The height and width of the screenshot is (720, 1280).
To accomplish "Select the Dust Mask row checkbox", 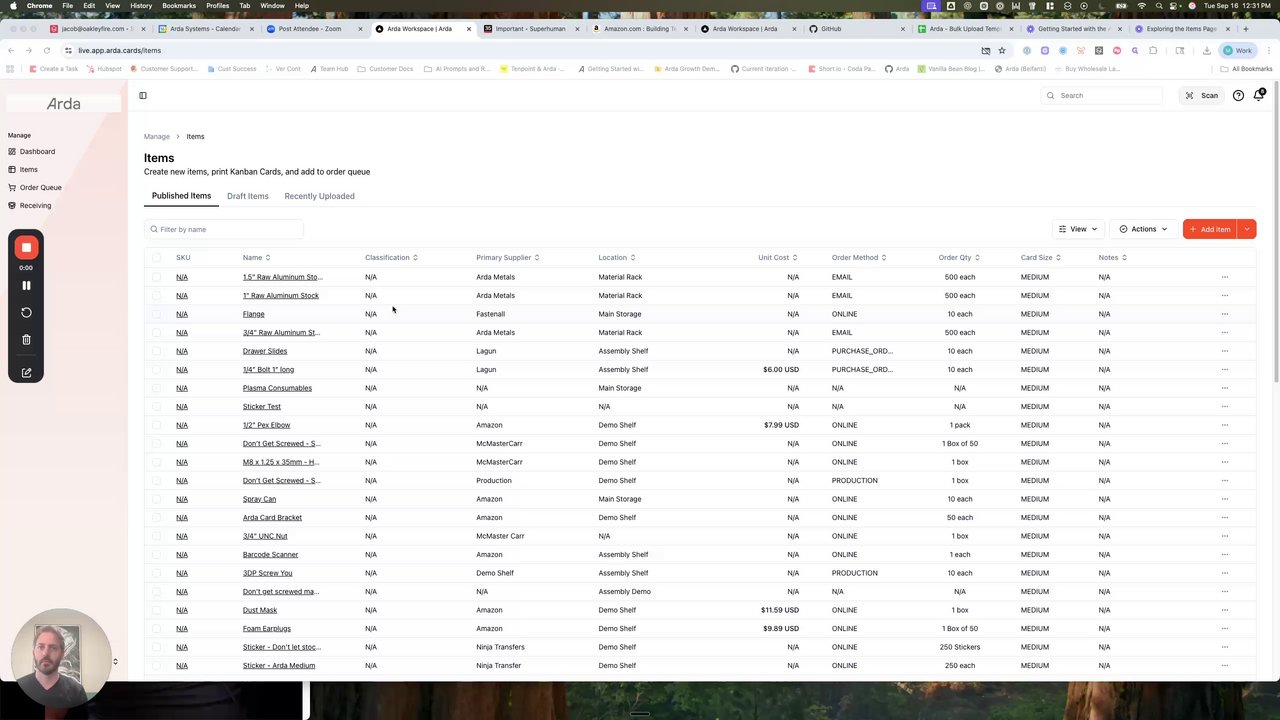I will [156, 610].
